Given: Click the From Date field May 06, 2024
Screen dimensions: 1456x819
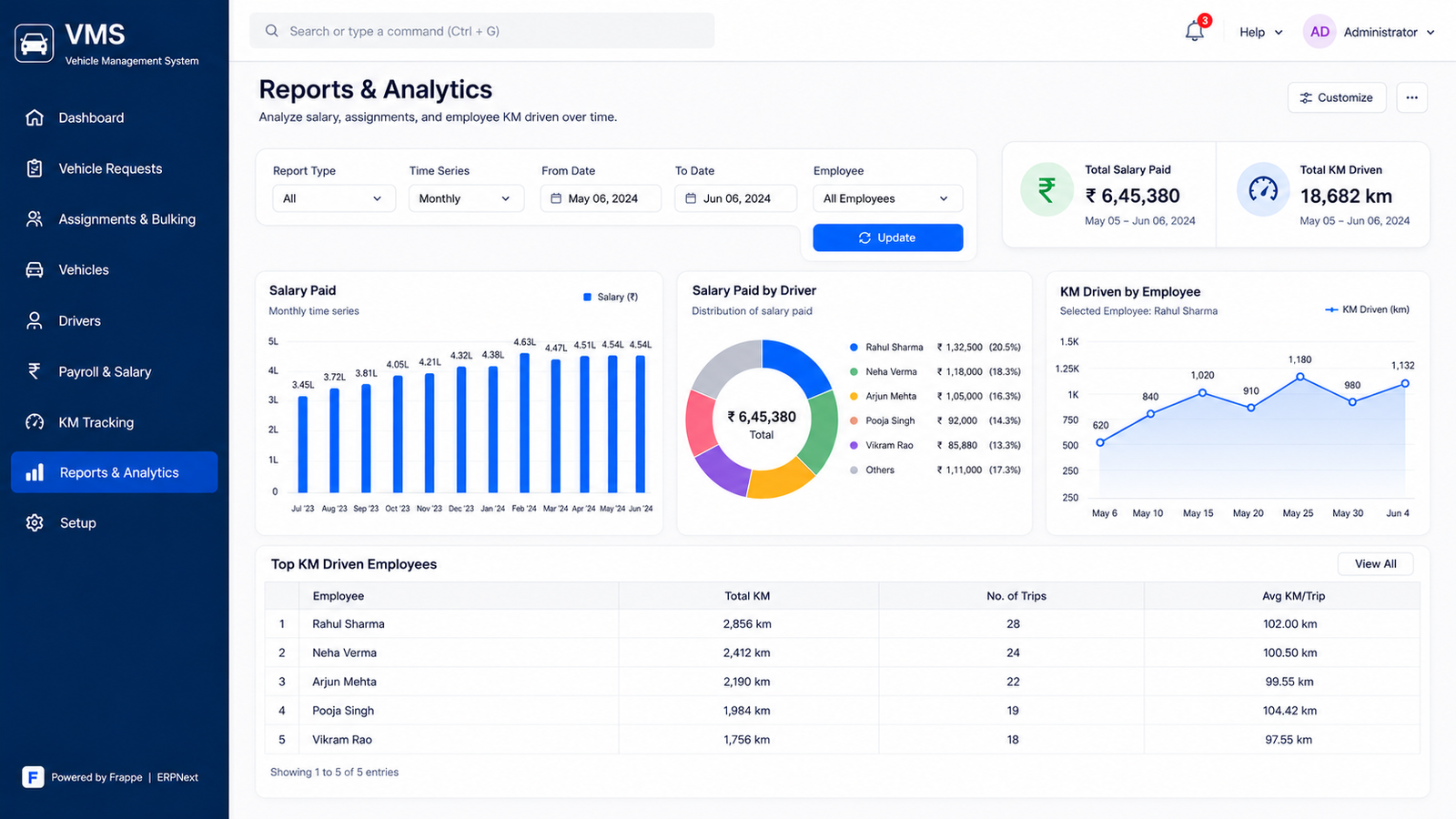Looking at the screenshot, I should pos(601,198).
